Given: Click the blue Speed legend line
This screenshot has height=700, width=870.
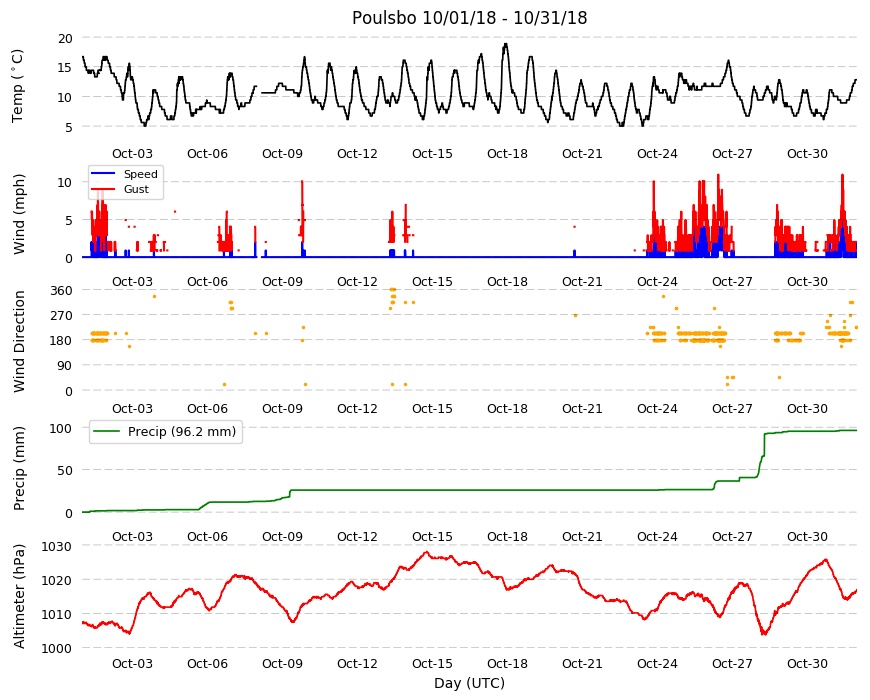Looking at the screenshot, I should (x=103, y=174).
